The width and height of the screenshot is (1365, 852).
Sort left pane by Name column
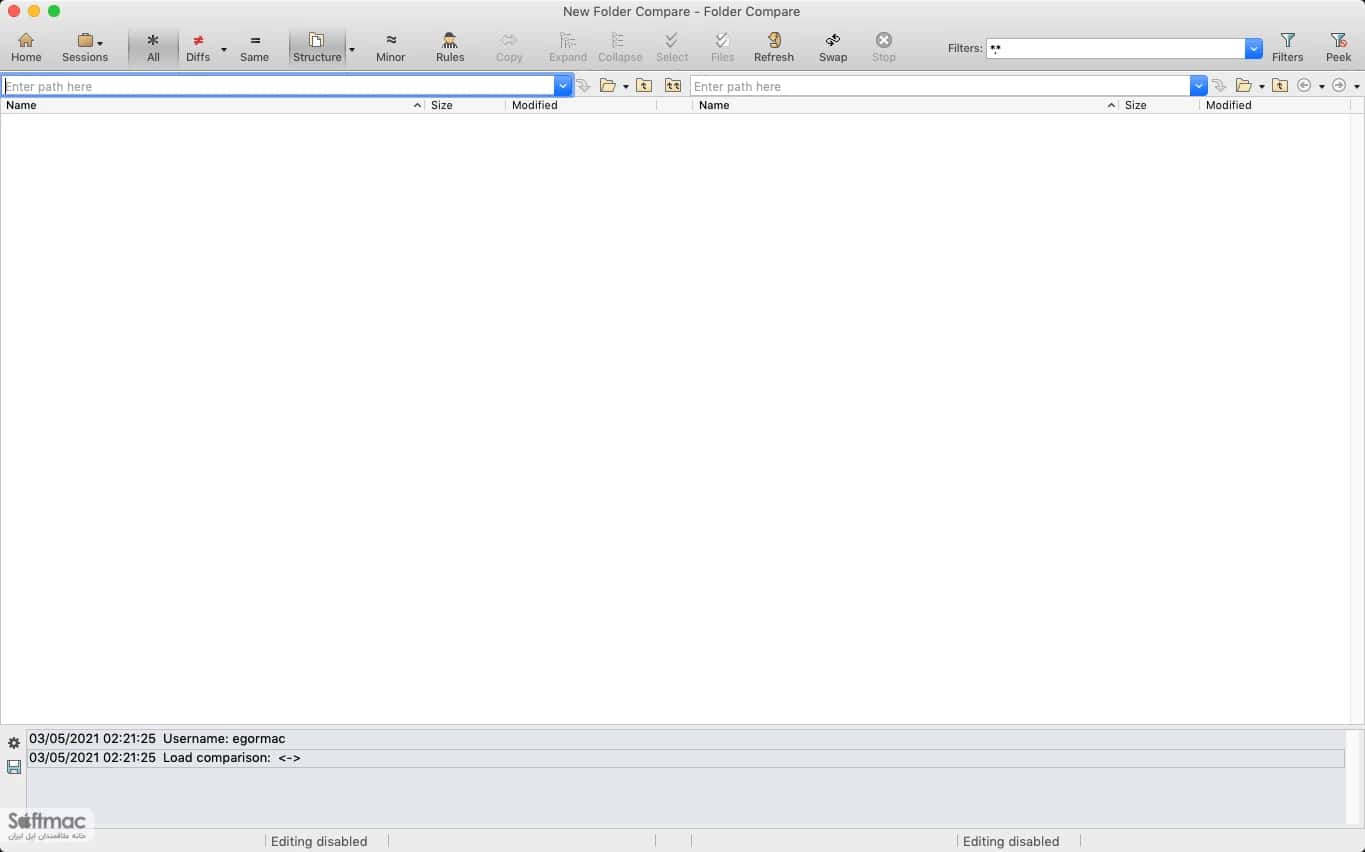click(212, 105)
